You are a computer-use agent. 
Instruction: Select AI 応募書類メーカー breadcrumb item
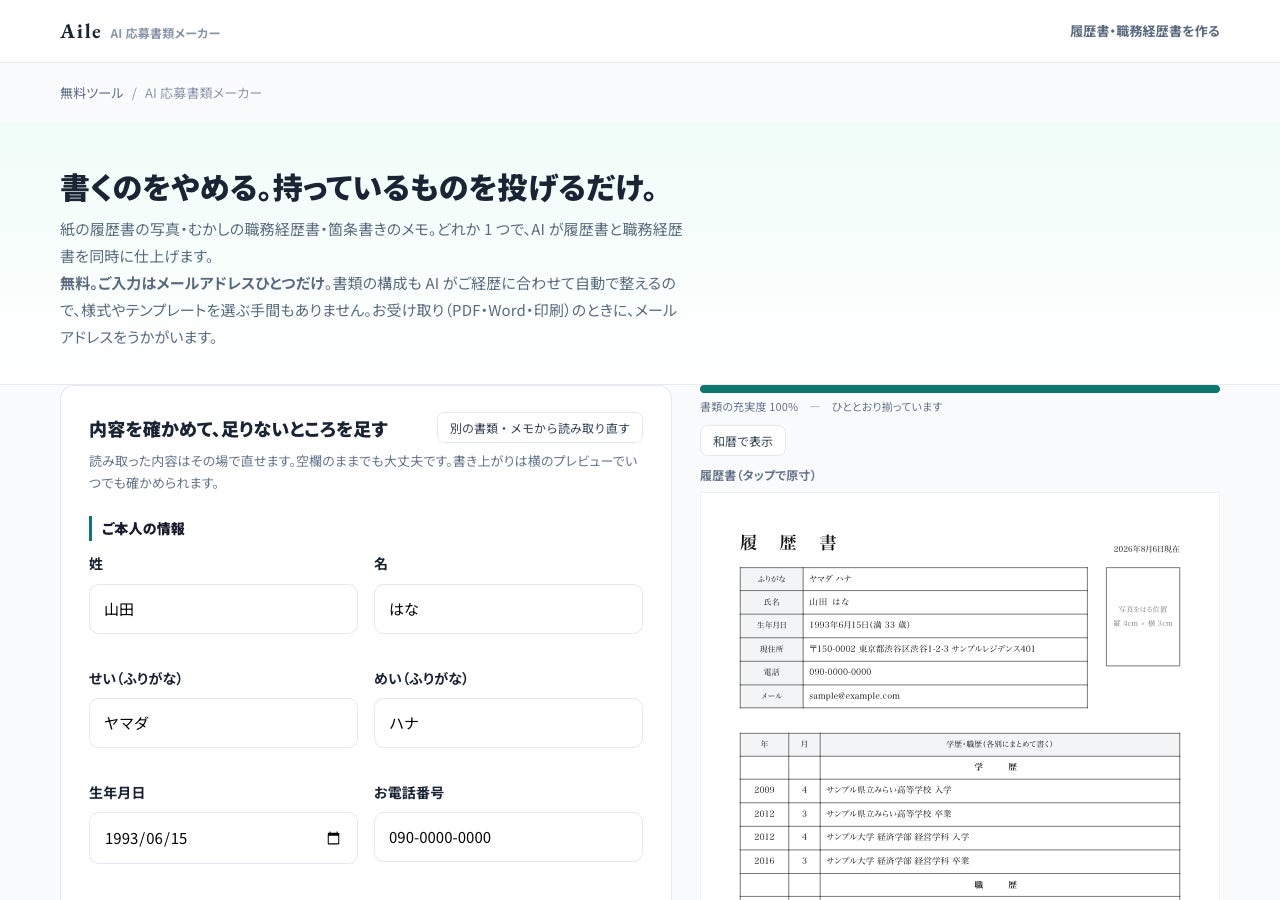tap(203, 93)
